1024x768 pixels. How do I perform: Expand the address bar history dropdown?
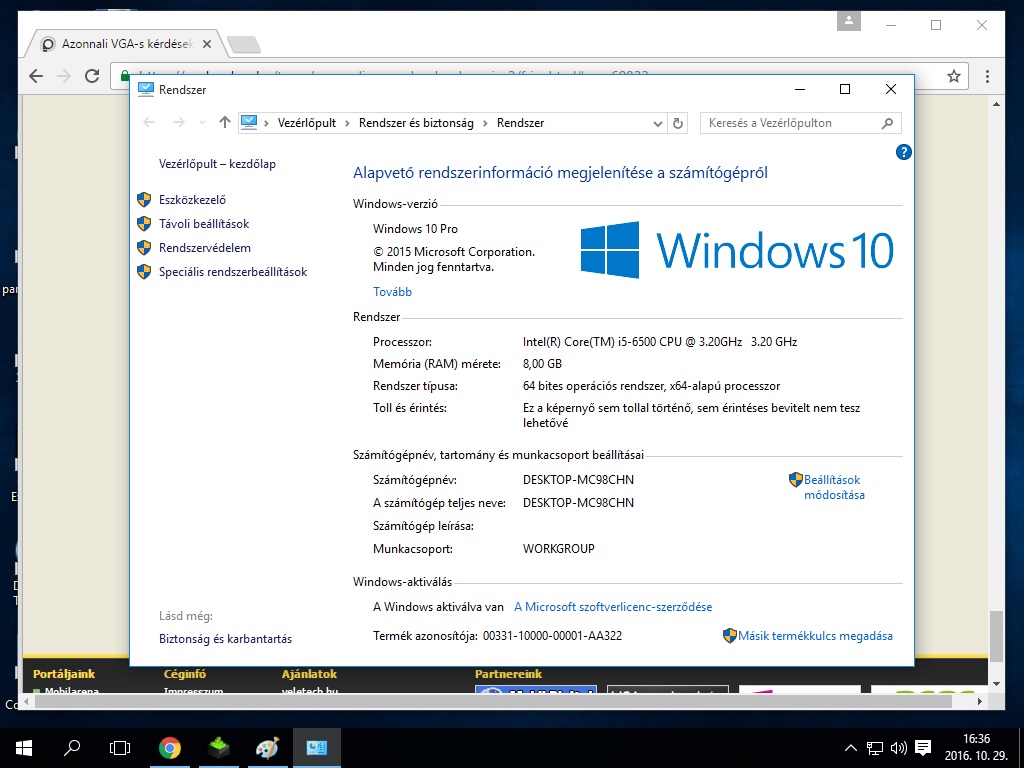click(658, 123)
